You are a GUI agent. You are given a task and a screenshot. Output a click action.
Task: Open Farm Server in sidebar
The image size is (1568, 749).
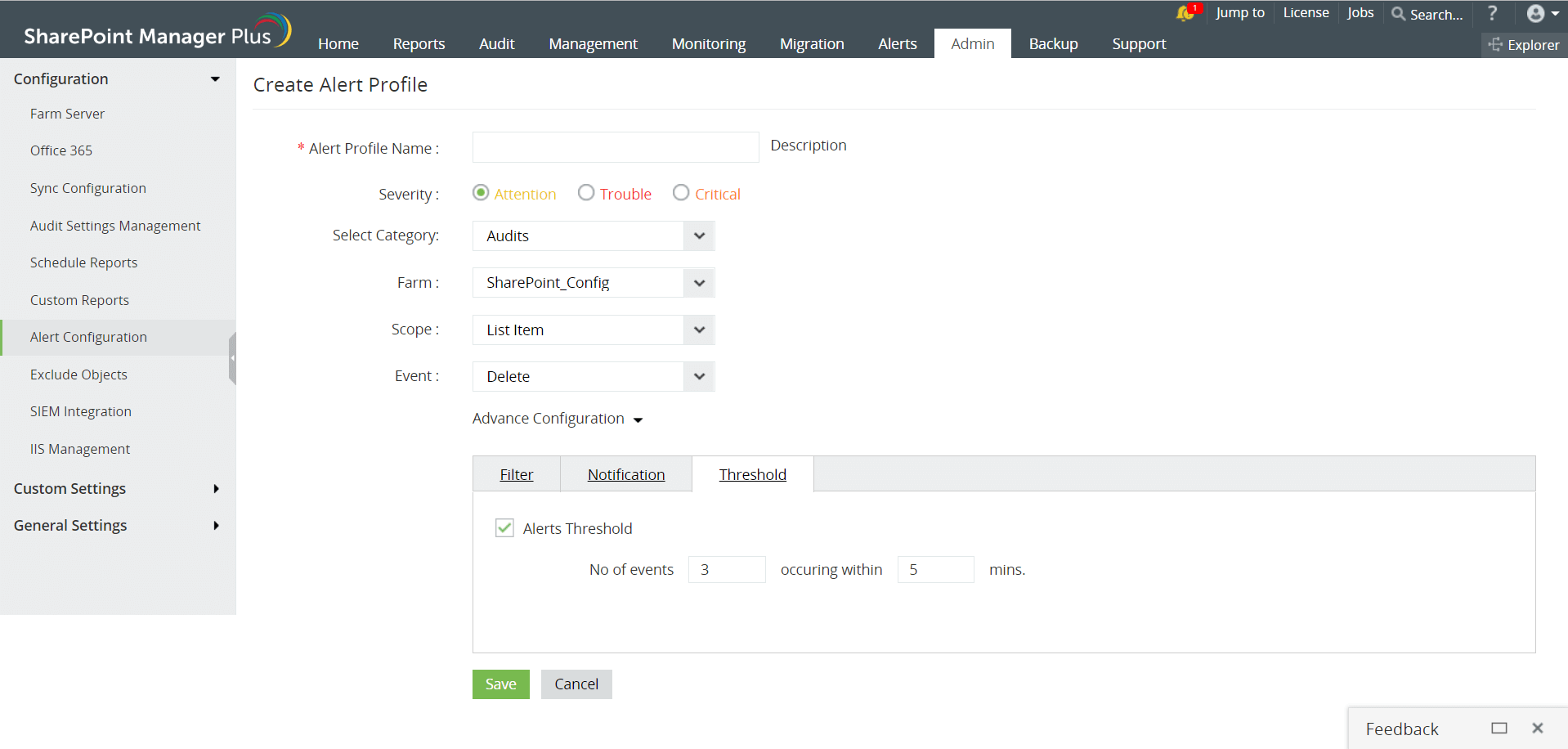coord(67,114)
